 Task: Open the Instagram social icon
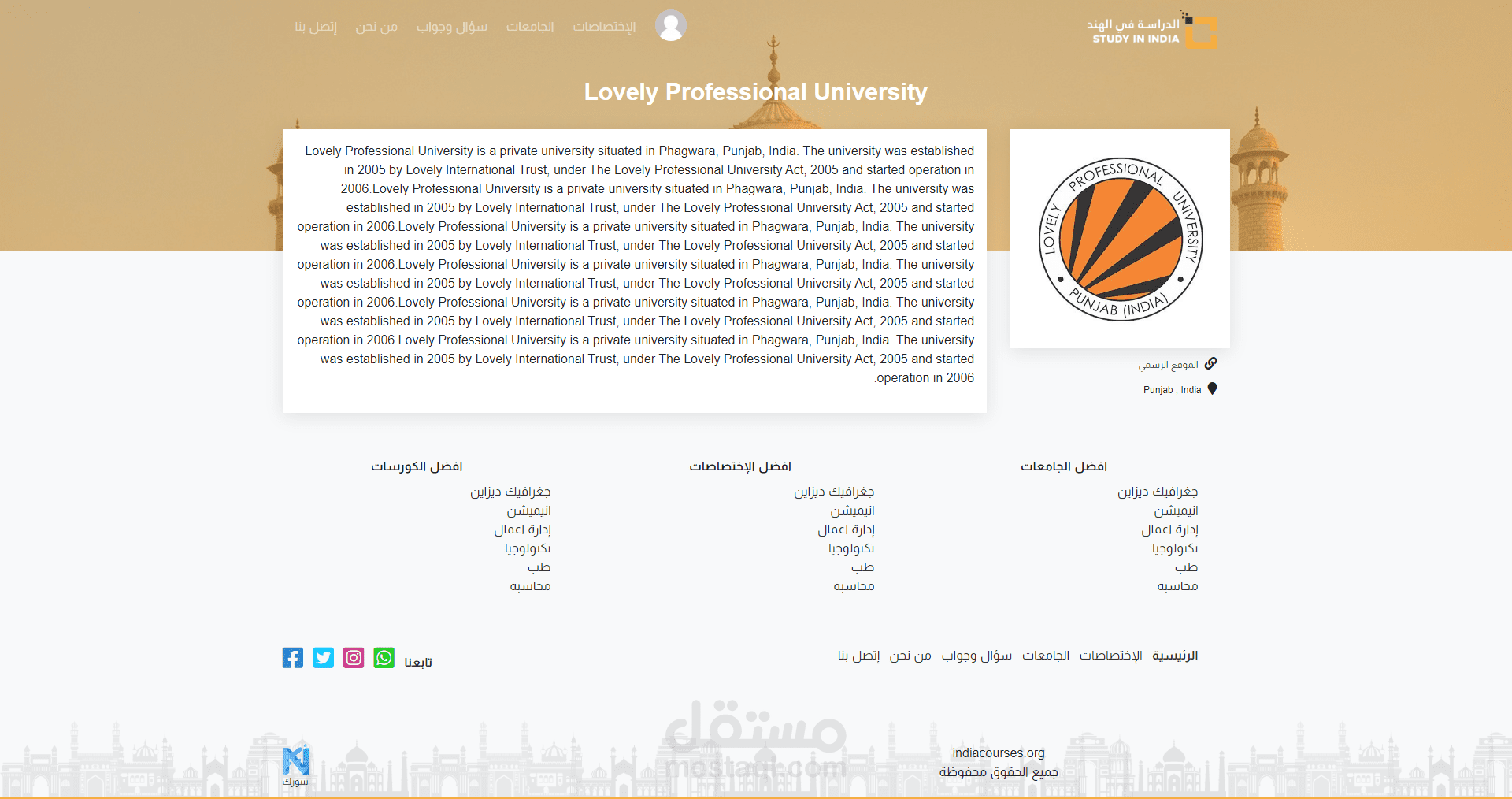(354, 658)
